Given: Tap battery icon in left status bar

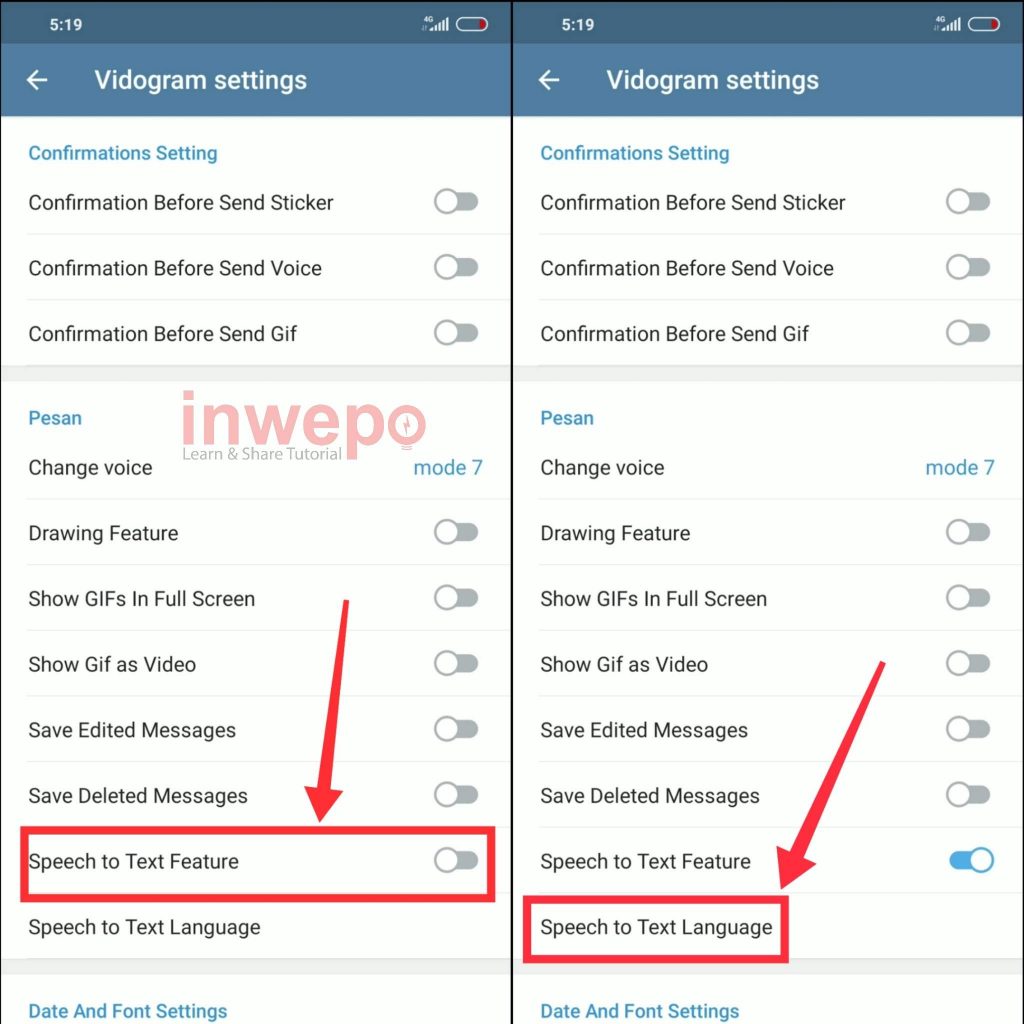Looking at the screenshot, I should (x=472, y=25).
